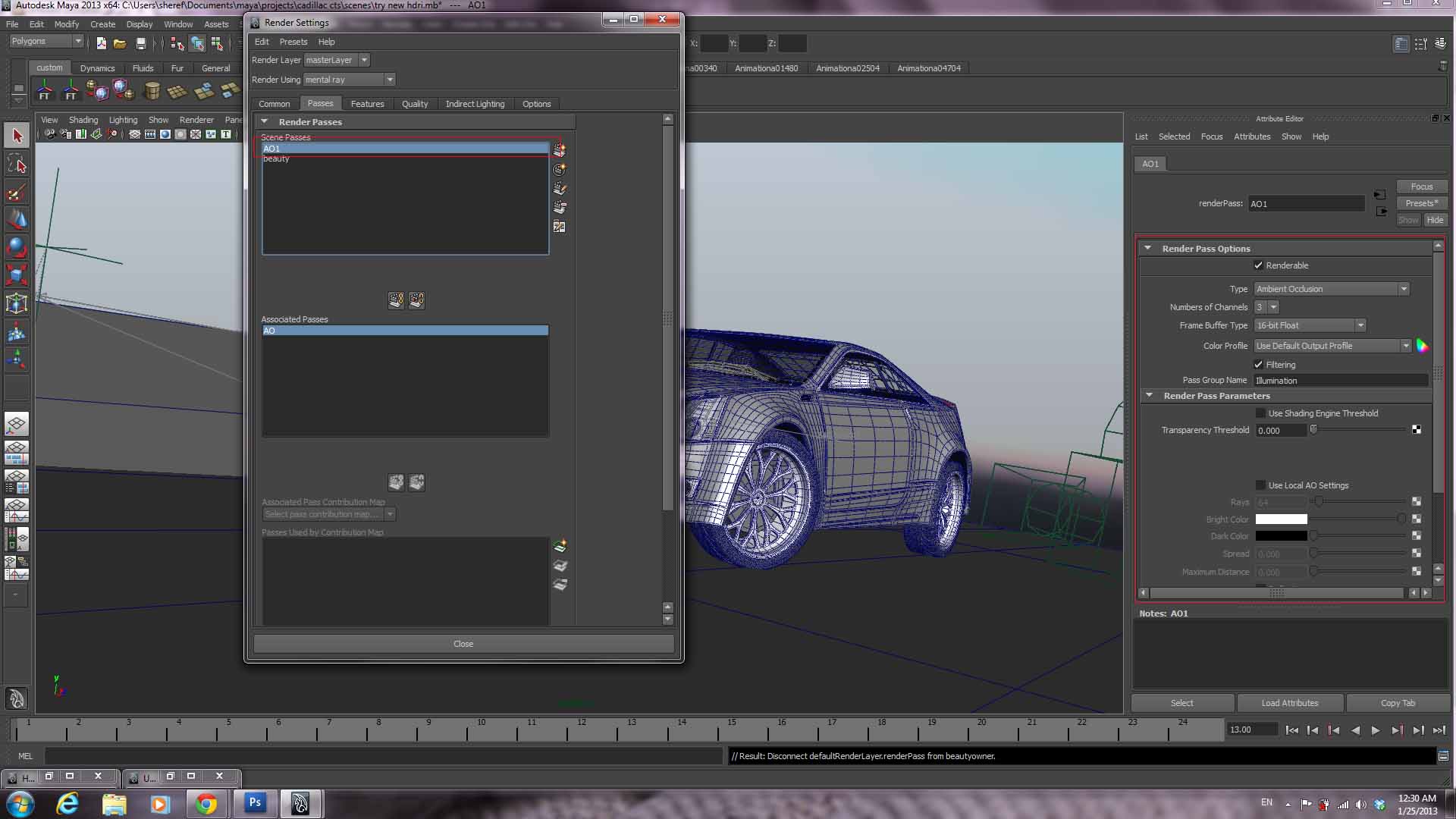Create new render pass icon
The image size is (1456, 819).
pos(560,149)
